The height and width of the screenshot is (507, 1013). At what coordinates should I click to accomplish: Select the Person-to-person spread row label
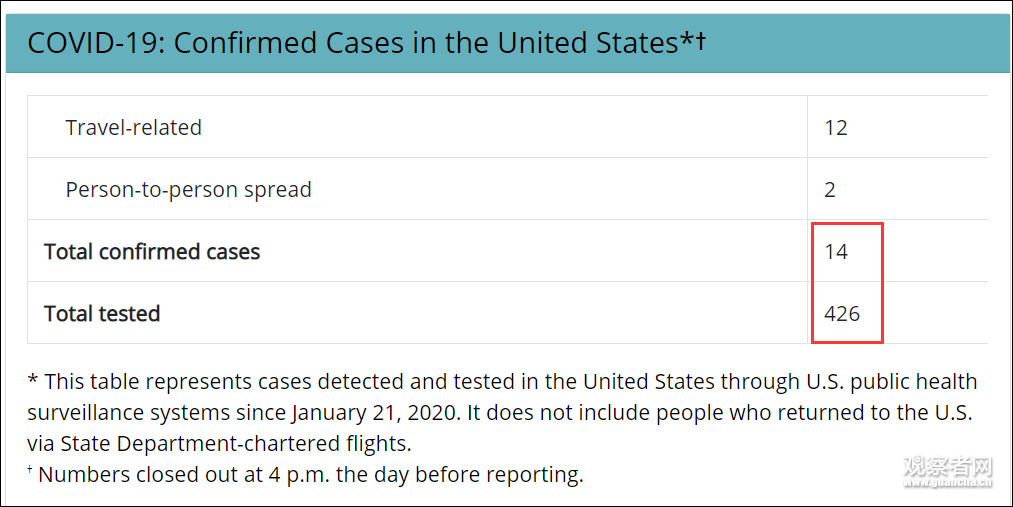point(188,190)
